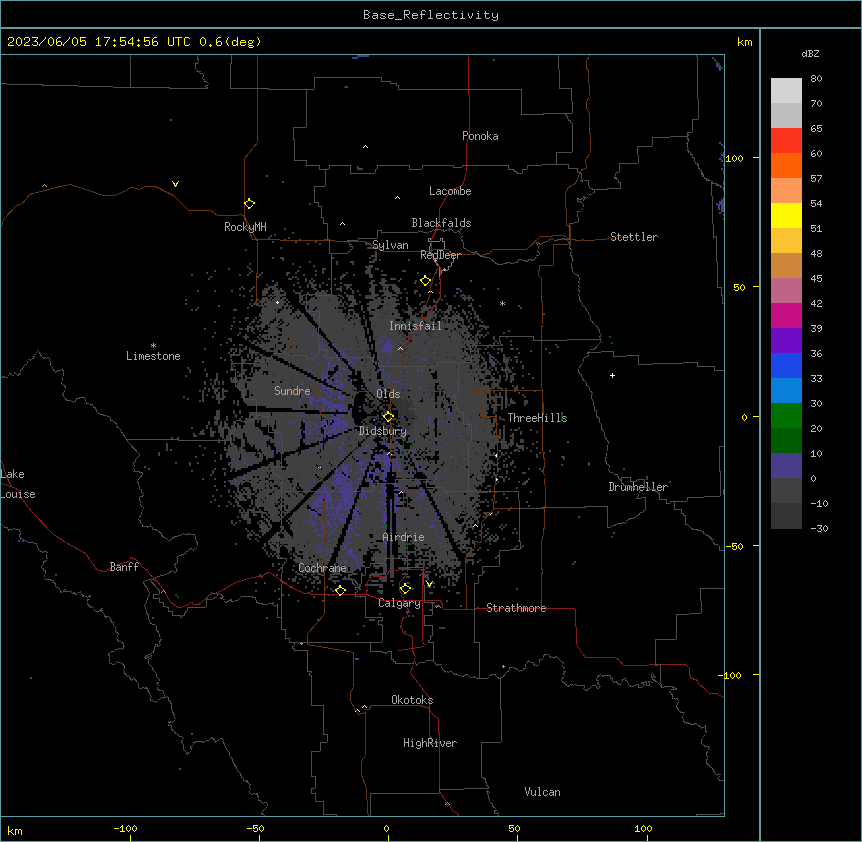Click the blue 36 dBZ legend swatch
862x842 pixels.
pyautogui.click(x=786, y=365)
